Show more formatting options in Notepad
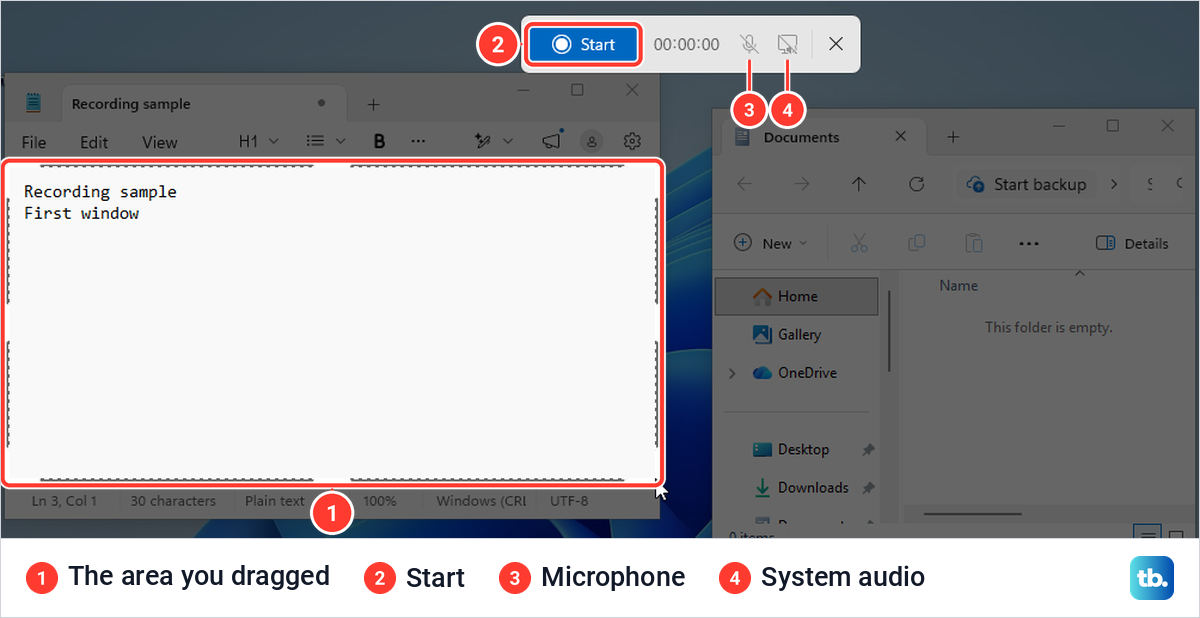This screenshot has height=618, width=1200. (x=418, y=142)
